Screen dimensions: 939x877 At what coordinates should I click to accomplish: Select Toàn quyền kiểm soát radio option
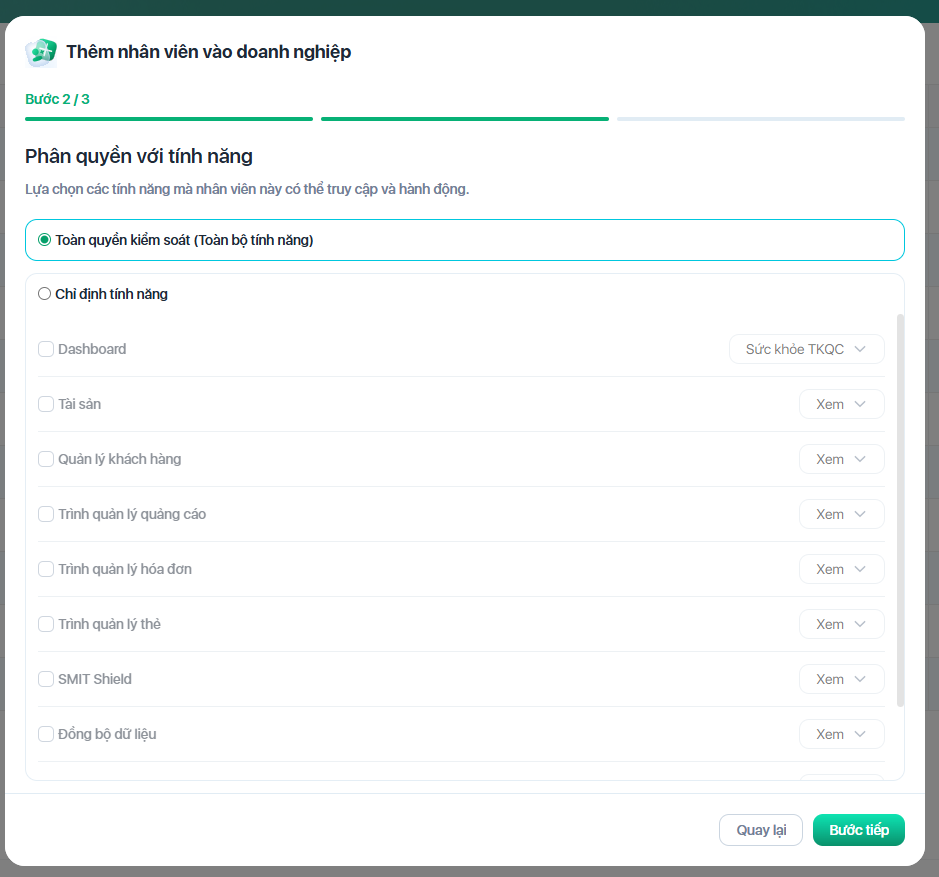click(44, 240)
